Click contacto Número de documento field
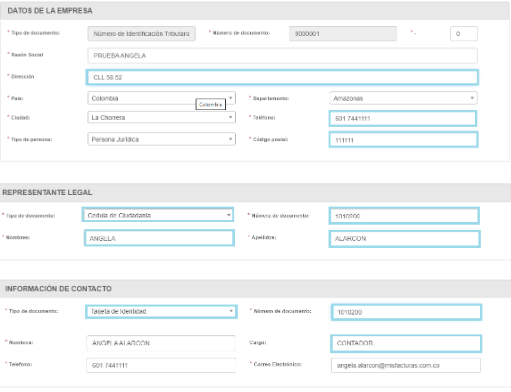 coord(406,312)
